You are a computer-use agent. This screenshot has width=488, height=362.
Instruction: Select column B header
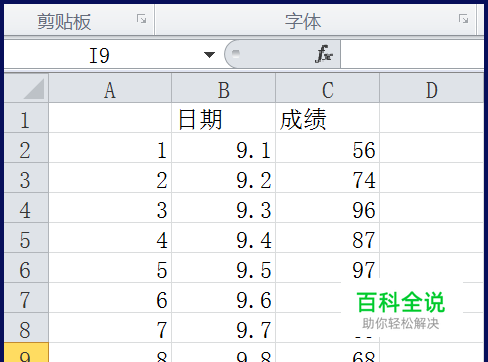click(x=224, y=88)
